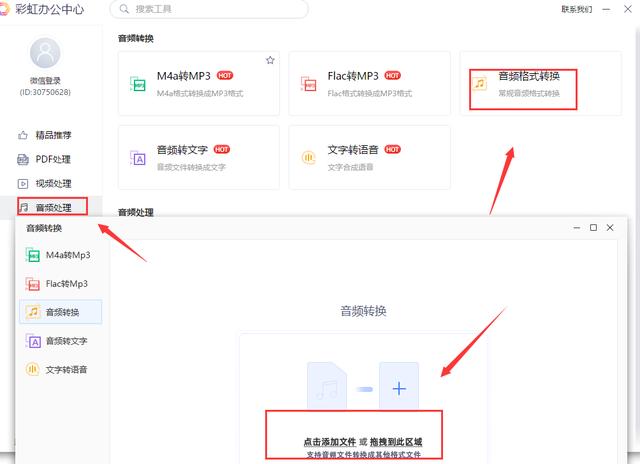This screenshot has width=640, height=464.
Task: Click the green M4a转MP3 card icon
Action: [x=138, y=84]
